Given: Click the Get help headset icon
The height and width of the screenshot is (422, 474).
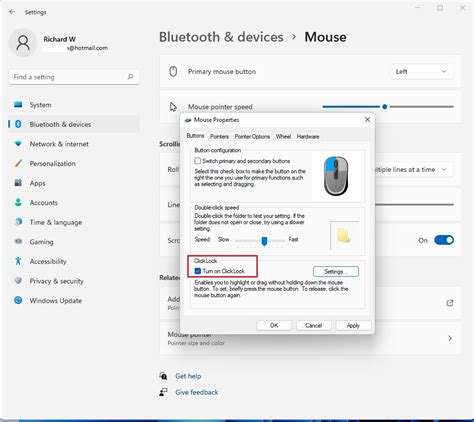Looking at the screenshot, I should coord(163,376).
